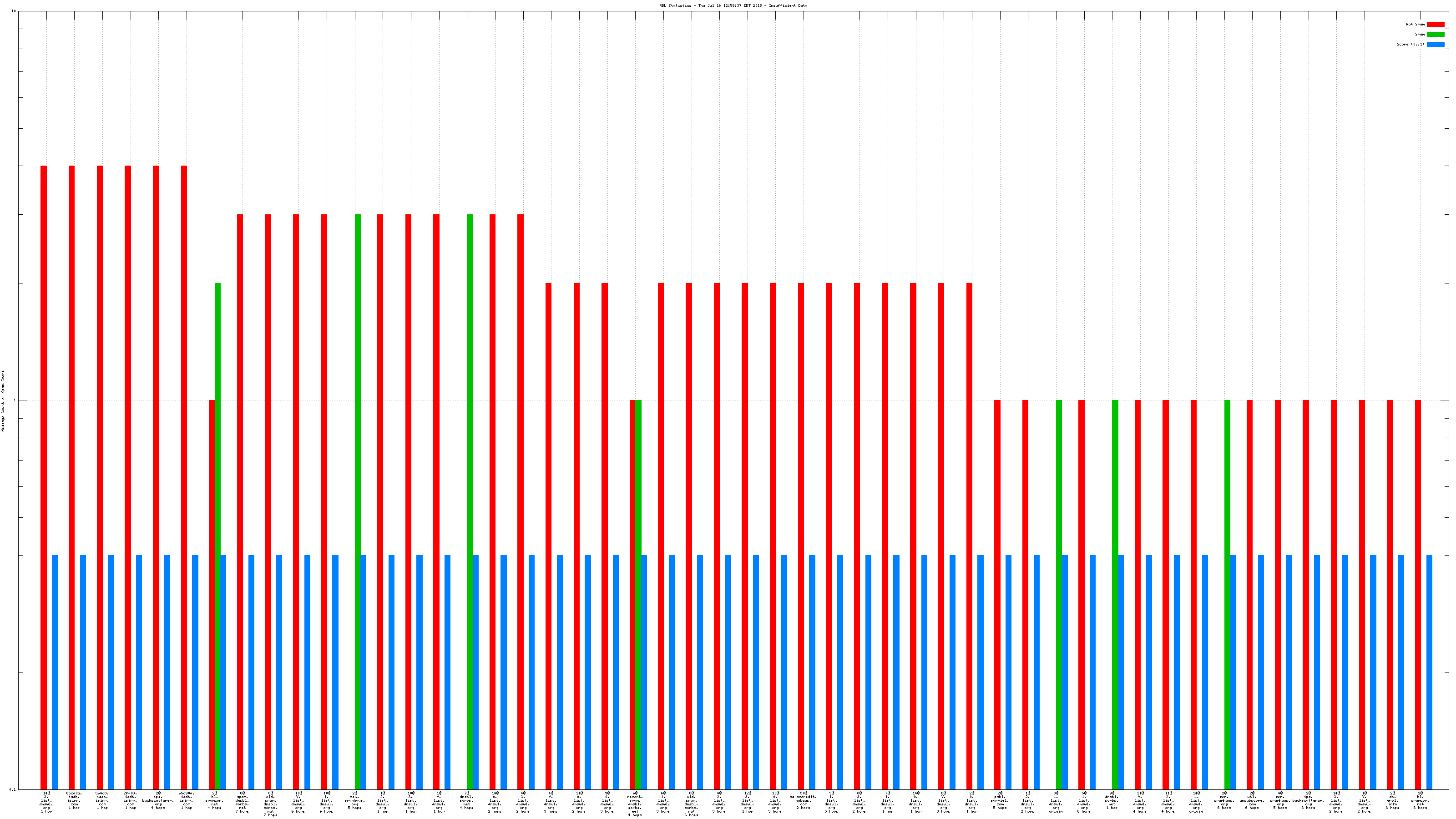This screenshot has height=819, width=1456.
Task: Click the RBL Statistics chart title
Action: click(x=733, y=5)
